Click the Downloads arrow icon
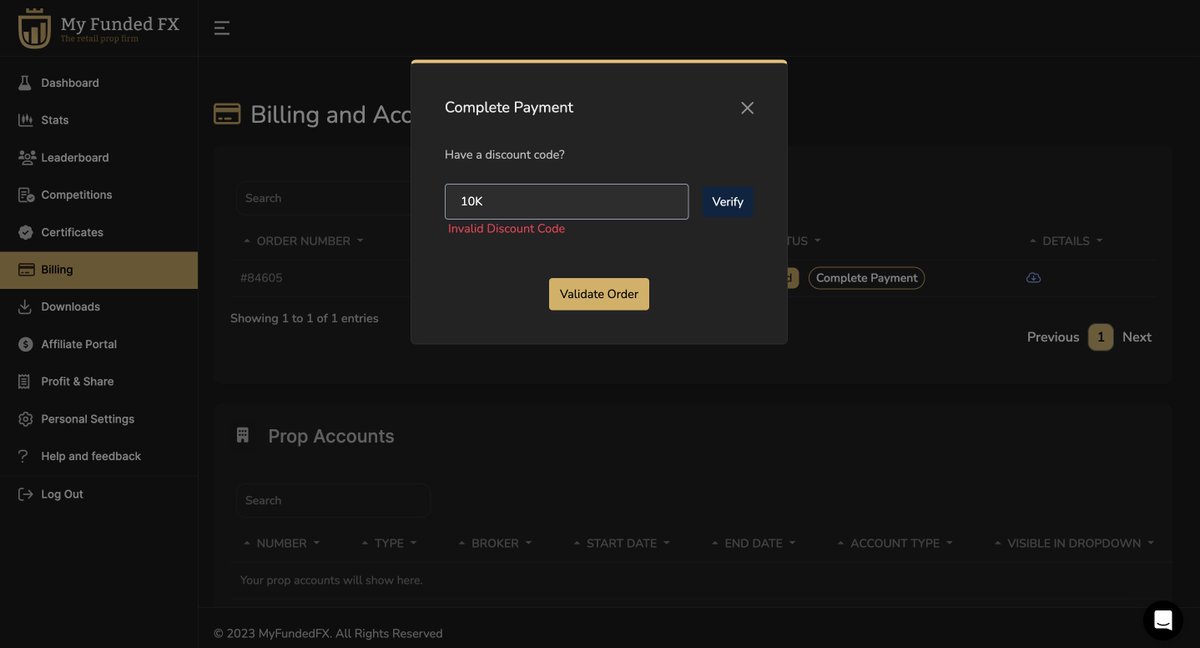The height and width of the screenshot is (648, 1200). click(25, 307)
